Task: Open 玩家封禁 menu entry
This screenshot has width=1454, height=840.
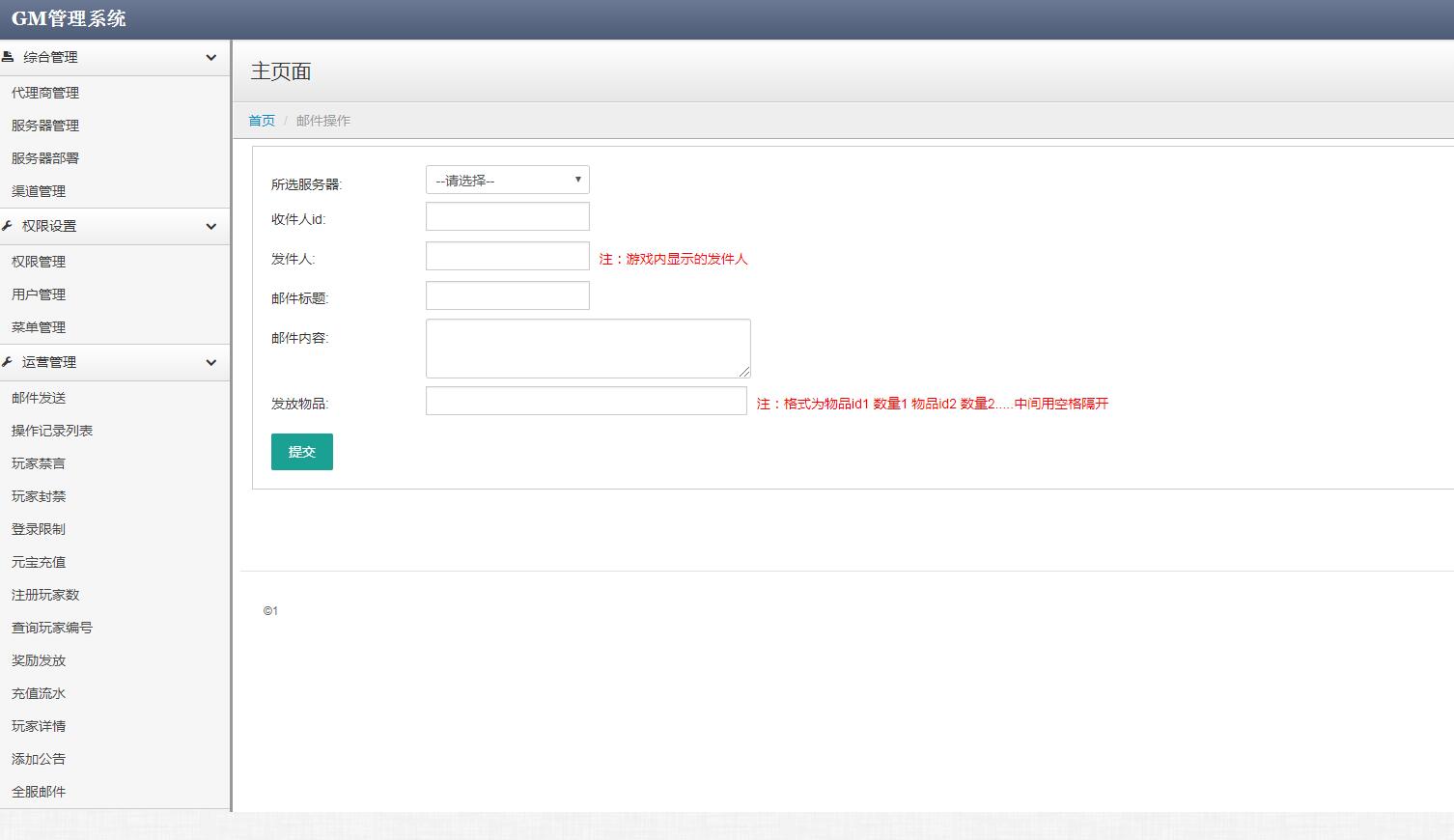Action: pyautogui.click(x=39, y=496)
